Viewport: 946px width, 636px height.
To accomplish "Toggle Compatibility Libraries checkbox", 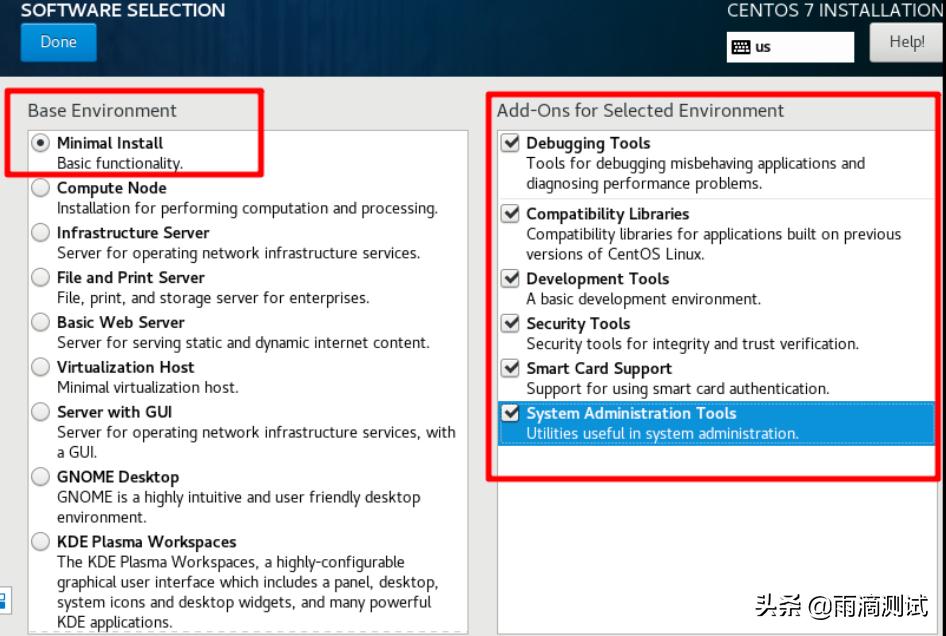I will [511, 214].
